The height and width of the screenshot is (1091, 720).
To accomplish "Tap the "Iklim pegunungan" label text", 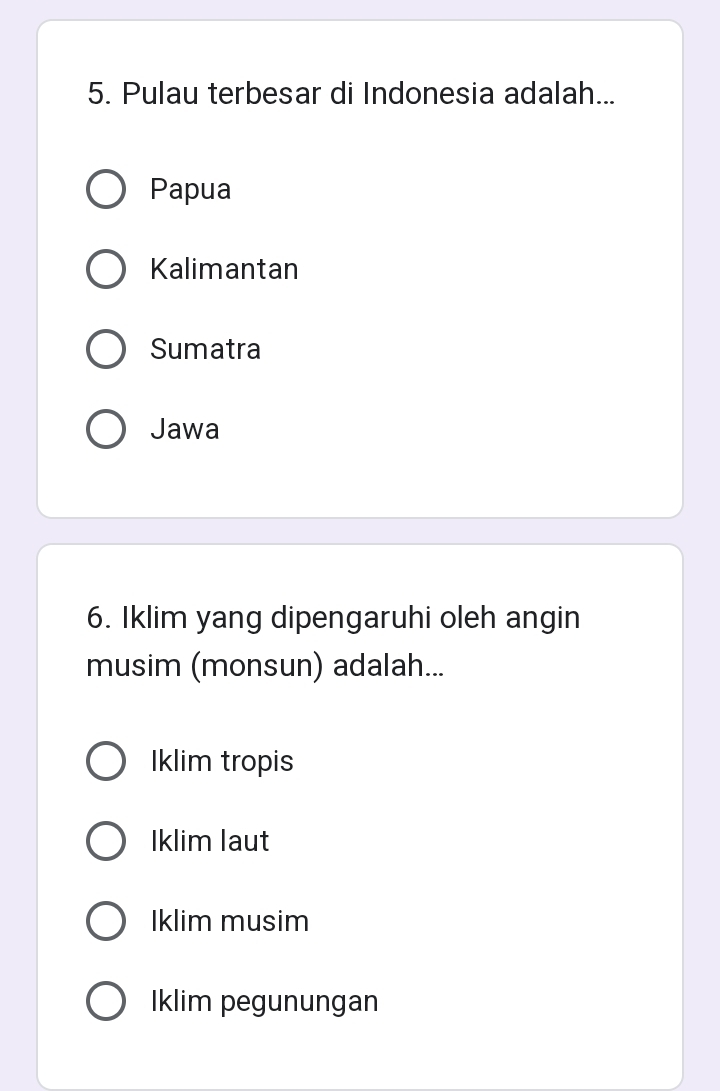I will (x=265, y=1002).
